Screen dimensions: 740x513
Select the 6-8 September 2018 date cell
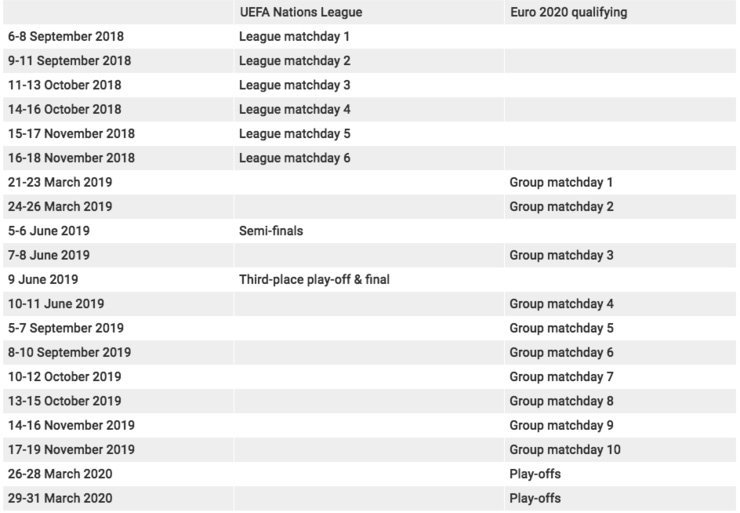pos(66,37)
